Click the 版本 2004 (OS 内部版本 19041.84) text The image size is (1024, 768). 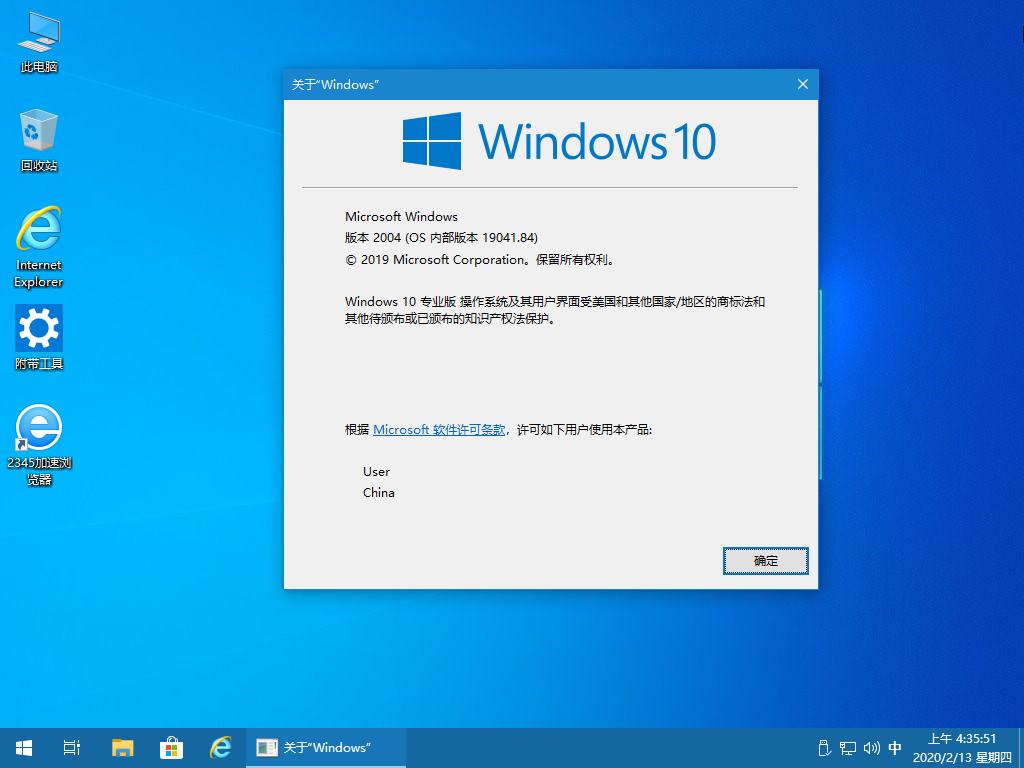point(441,238)
